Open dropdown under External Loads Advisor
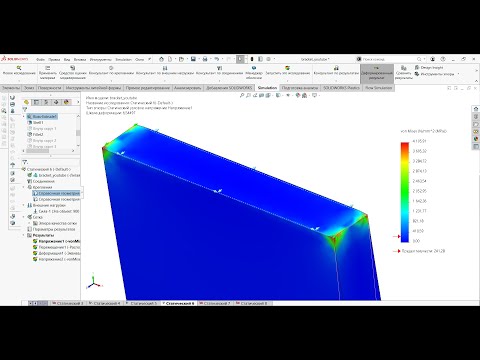 pos(165,80)
